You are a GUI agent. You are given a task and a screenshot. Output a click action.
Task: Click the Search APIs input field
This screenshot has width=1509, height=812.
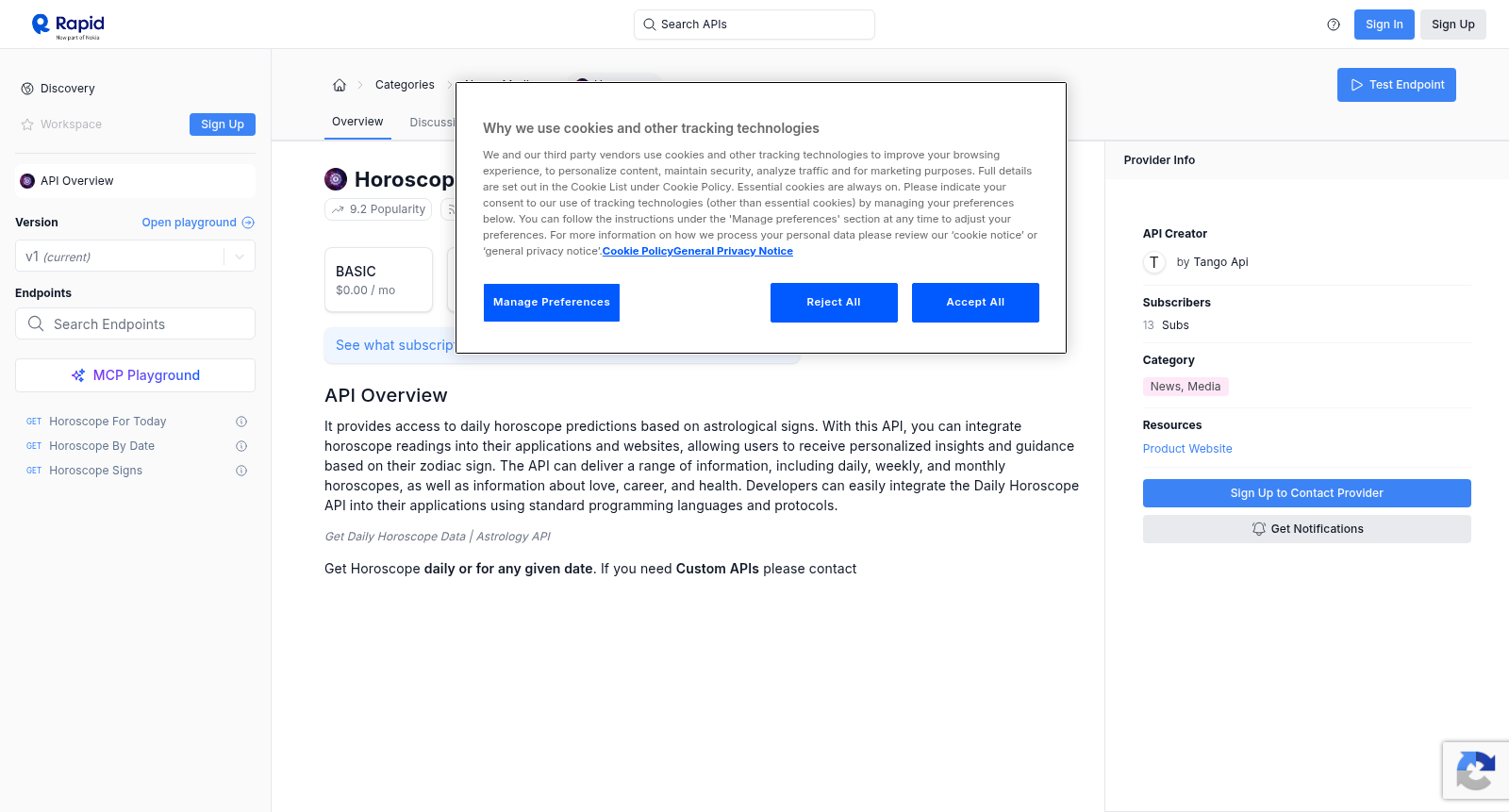click(x=754, y=25)
